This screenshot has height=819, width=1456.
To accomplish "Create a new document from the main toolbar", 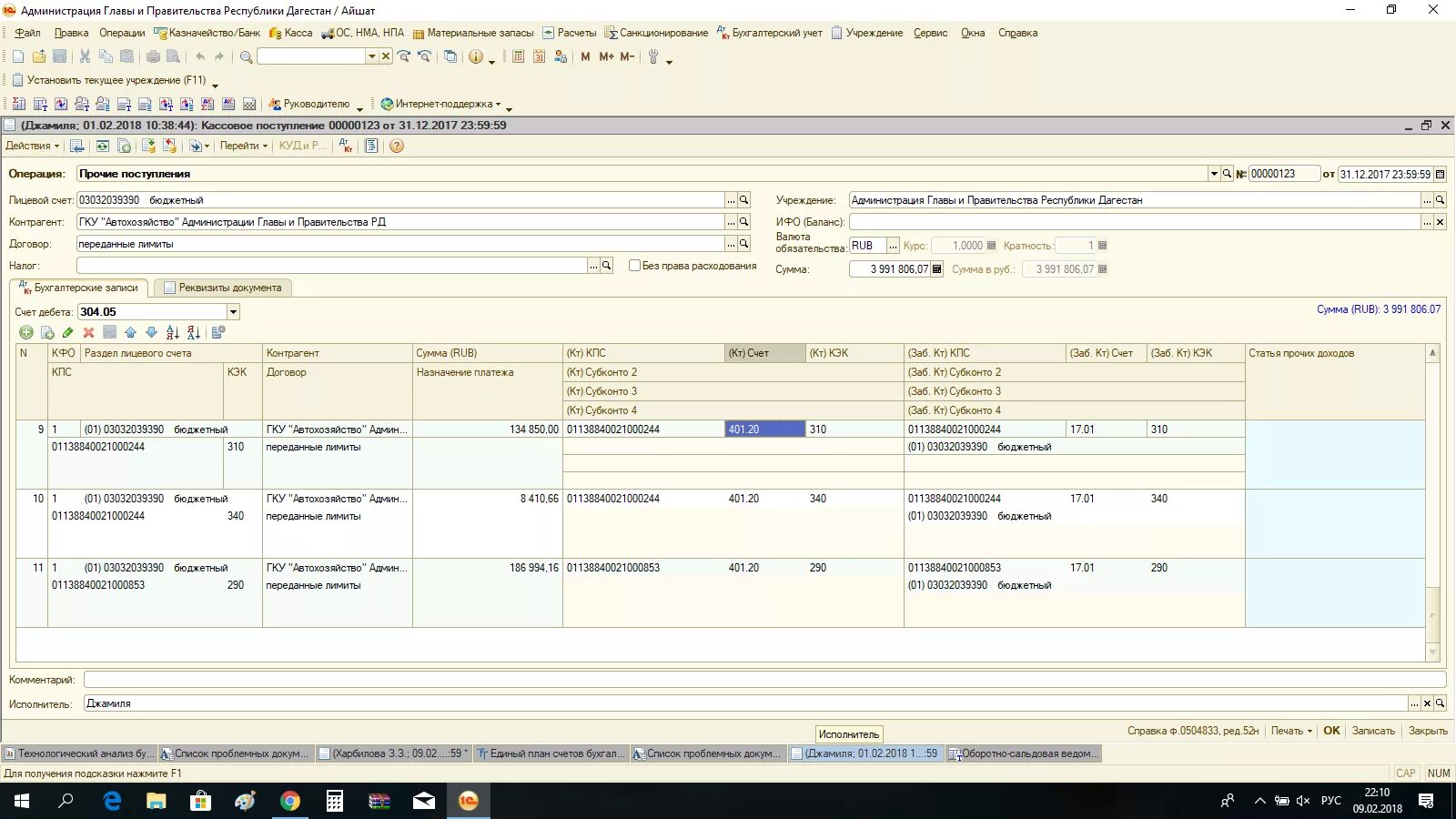I will pos(18,56).
